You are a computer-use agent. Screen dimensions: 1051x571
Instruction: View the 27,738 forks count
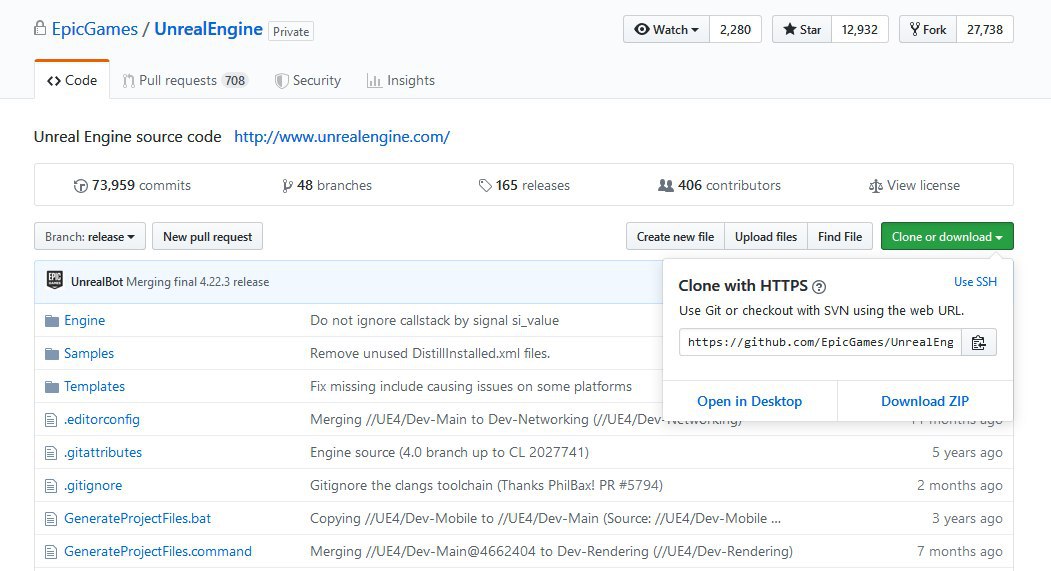pos(985,29)
